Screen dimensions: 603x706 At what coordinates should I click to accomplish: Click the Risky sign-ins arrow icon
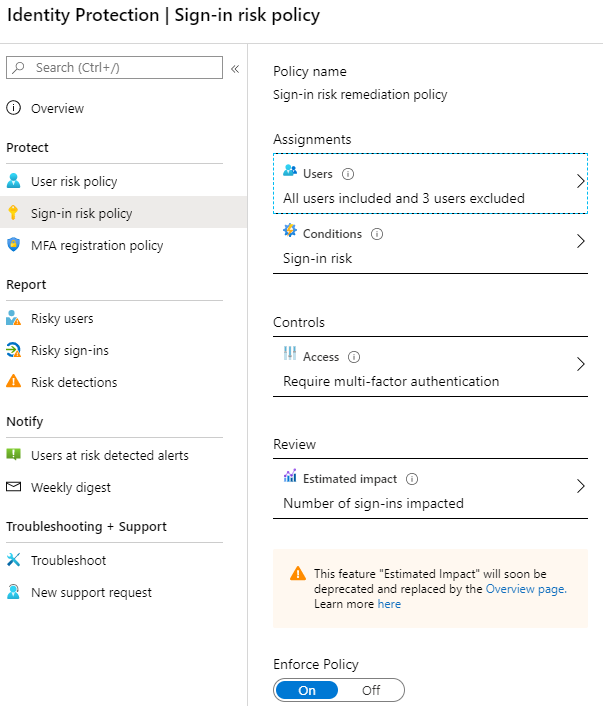point(14,350)
